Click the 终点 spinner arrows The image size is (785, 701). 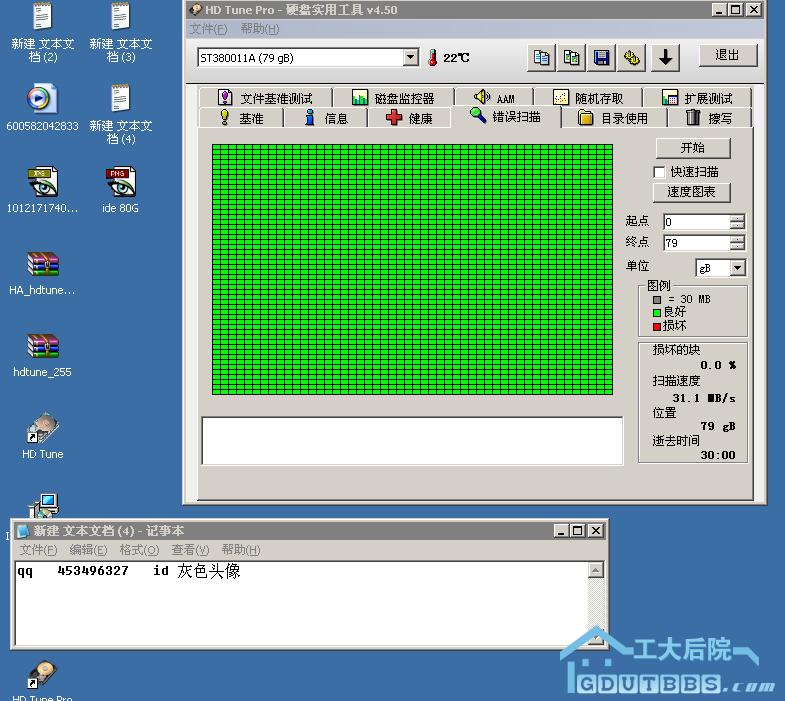pyautogui.click(x=737, y=243)
